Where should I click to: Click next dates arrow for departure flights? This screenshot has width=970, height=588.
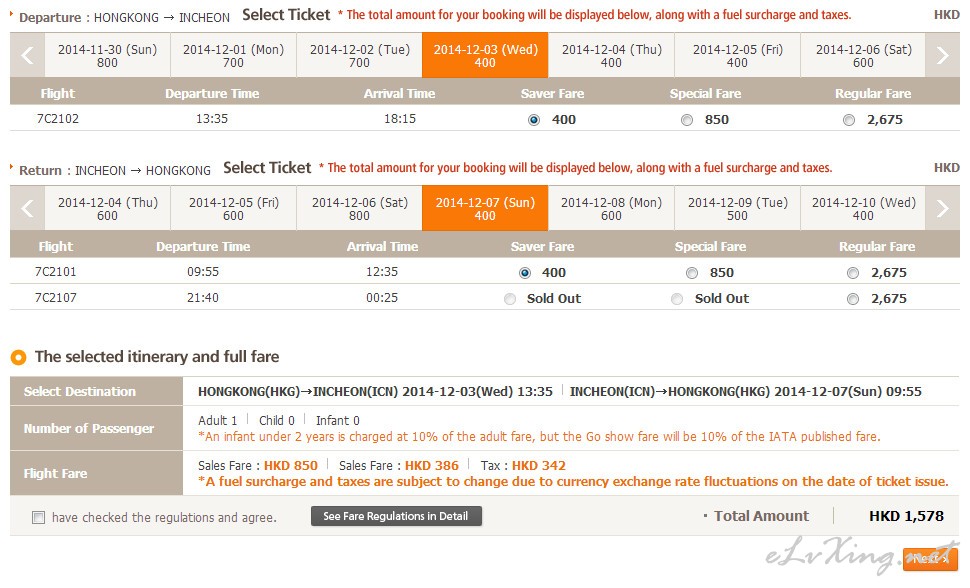point(942,55)
